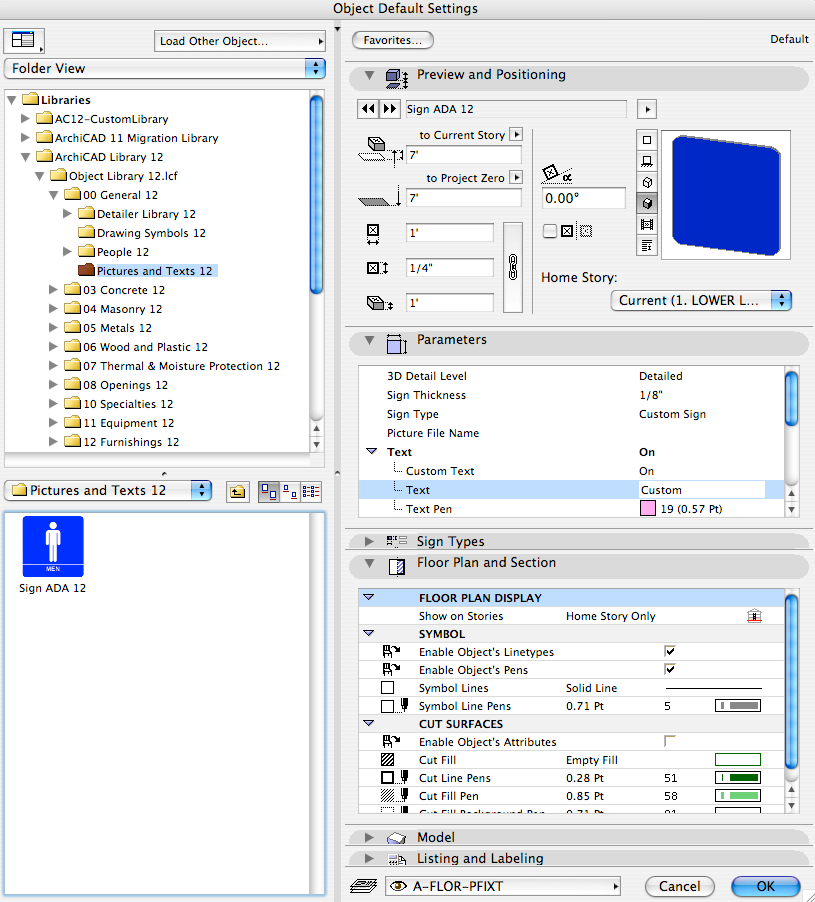Click the to Project Zero arrow button
Screen dimensions: 815x902
click(x=516, y=178)
